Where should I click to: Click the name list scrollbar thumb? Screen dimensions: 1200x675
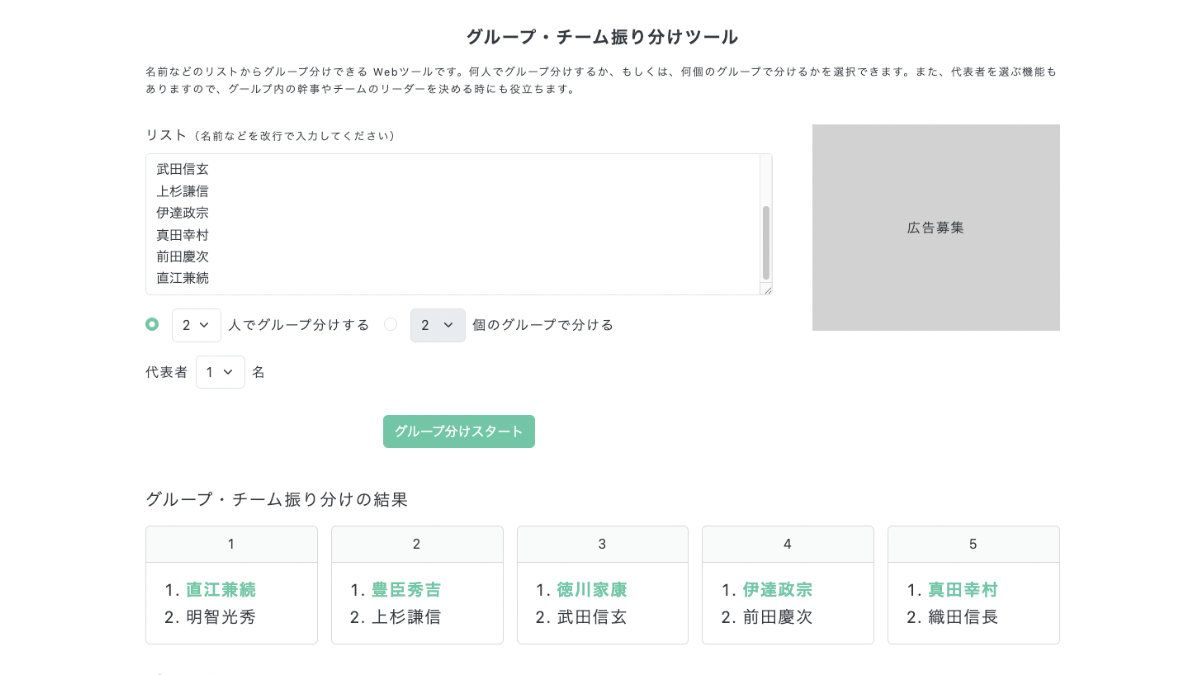point(766,242)
